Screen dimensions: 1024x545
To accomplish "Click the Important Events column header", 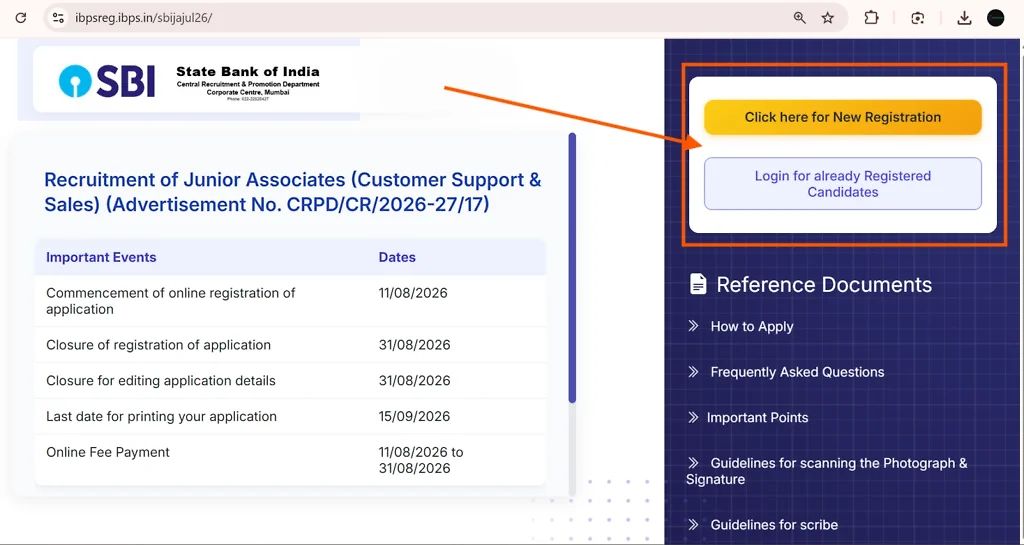I will point(101,257).
